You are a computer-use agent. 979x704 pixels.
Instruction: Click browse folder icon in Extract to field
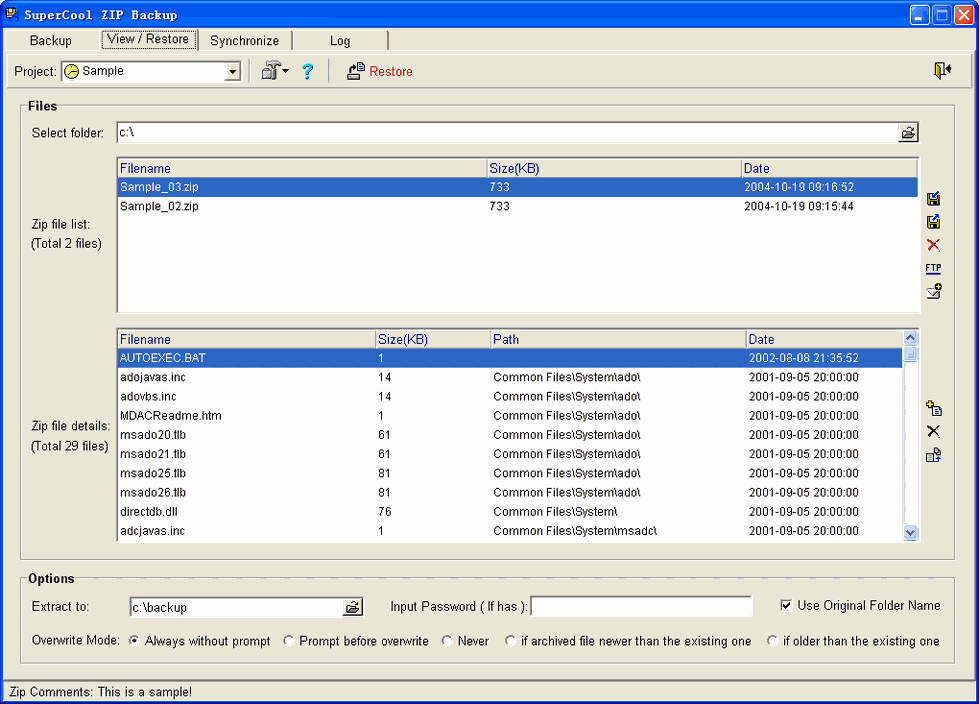click(x=353, y=607)
